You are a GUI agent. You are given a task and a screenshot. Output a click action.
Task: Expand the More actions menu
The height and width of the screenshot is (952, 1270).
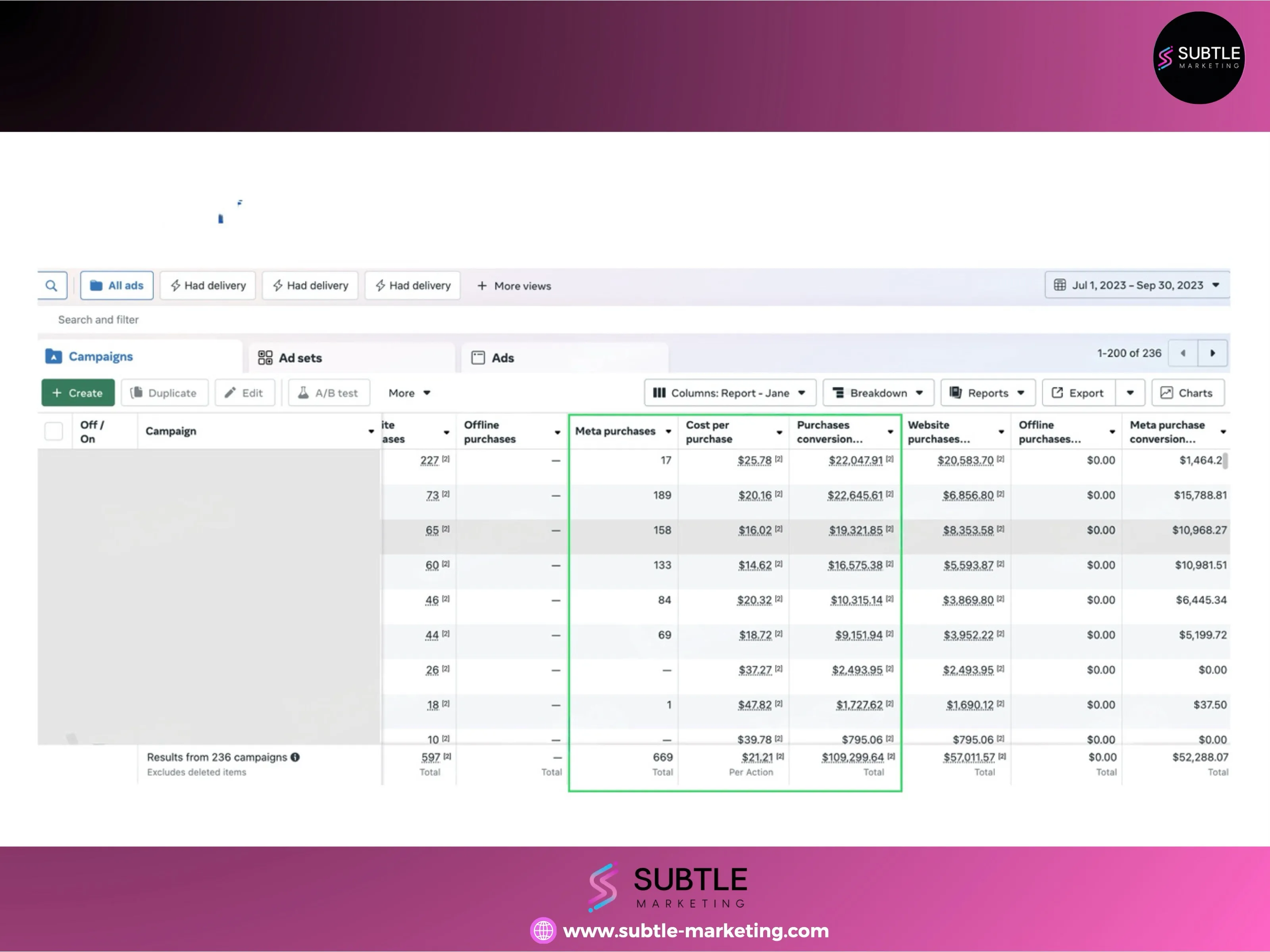click(x=409, y=393)
